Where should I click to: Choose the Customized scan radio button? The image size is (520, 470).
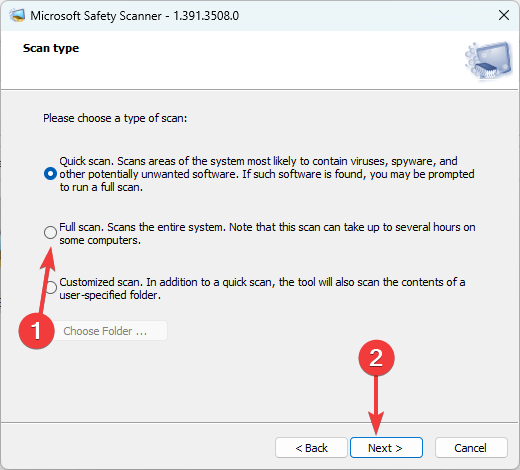click(x=51, y=287)
